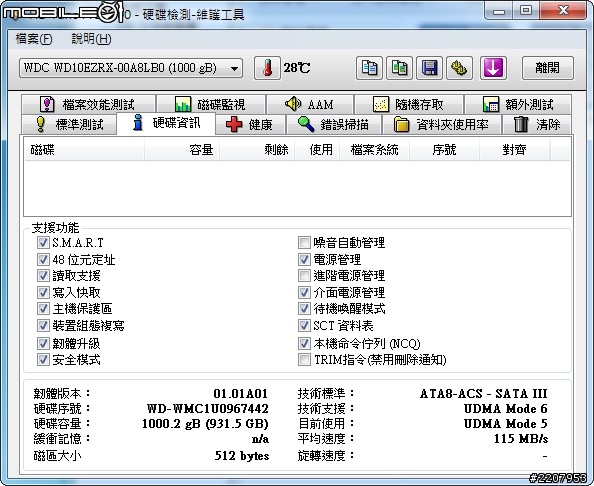Image resolution: width=594 pixels, height=486 pixels.
Task: Click the 對齊 column header
Action: [514, 150]
